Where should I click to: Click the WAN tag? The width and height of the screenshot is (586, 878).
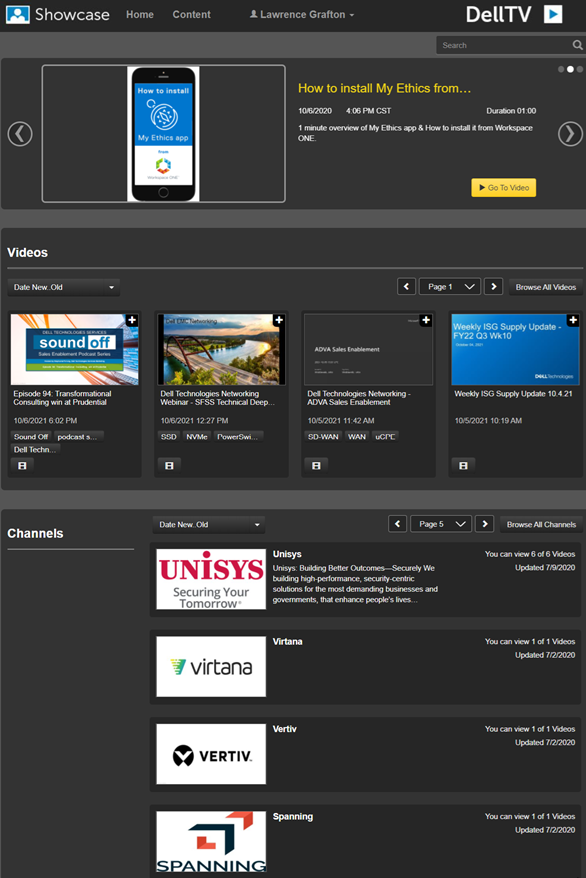(x=357, y=437)
